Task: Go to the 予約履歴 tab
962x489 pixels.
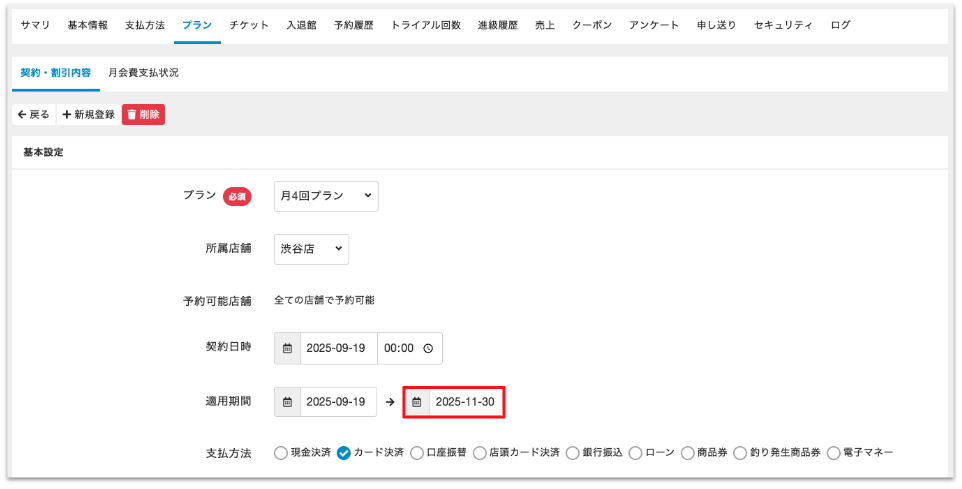Action: click(354, 25)
